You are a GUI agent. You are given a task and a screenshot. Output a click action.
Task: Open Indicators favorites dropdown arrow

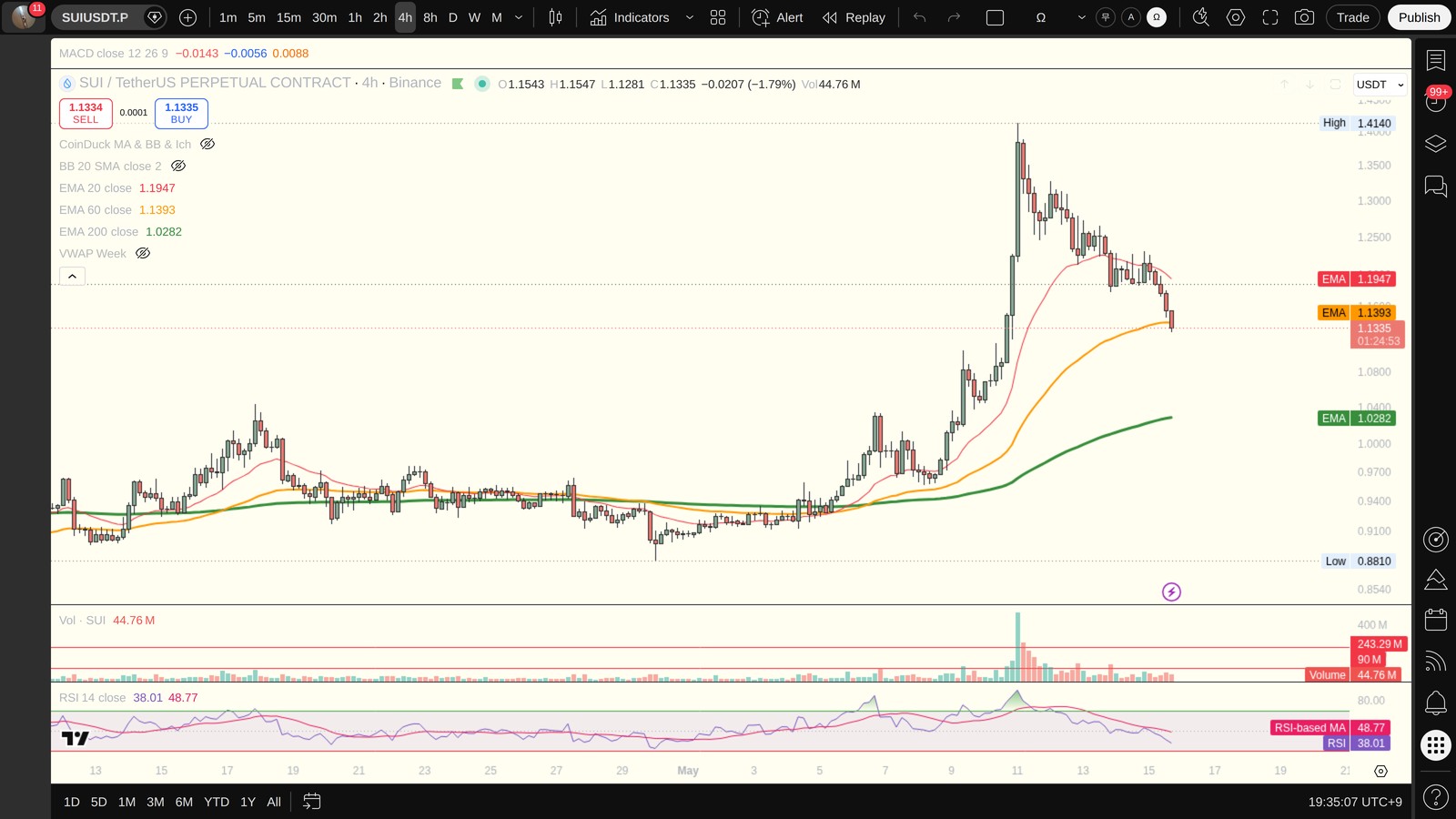(x=689, y=17)
